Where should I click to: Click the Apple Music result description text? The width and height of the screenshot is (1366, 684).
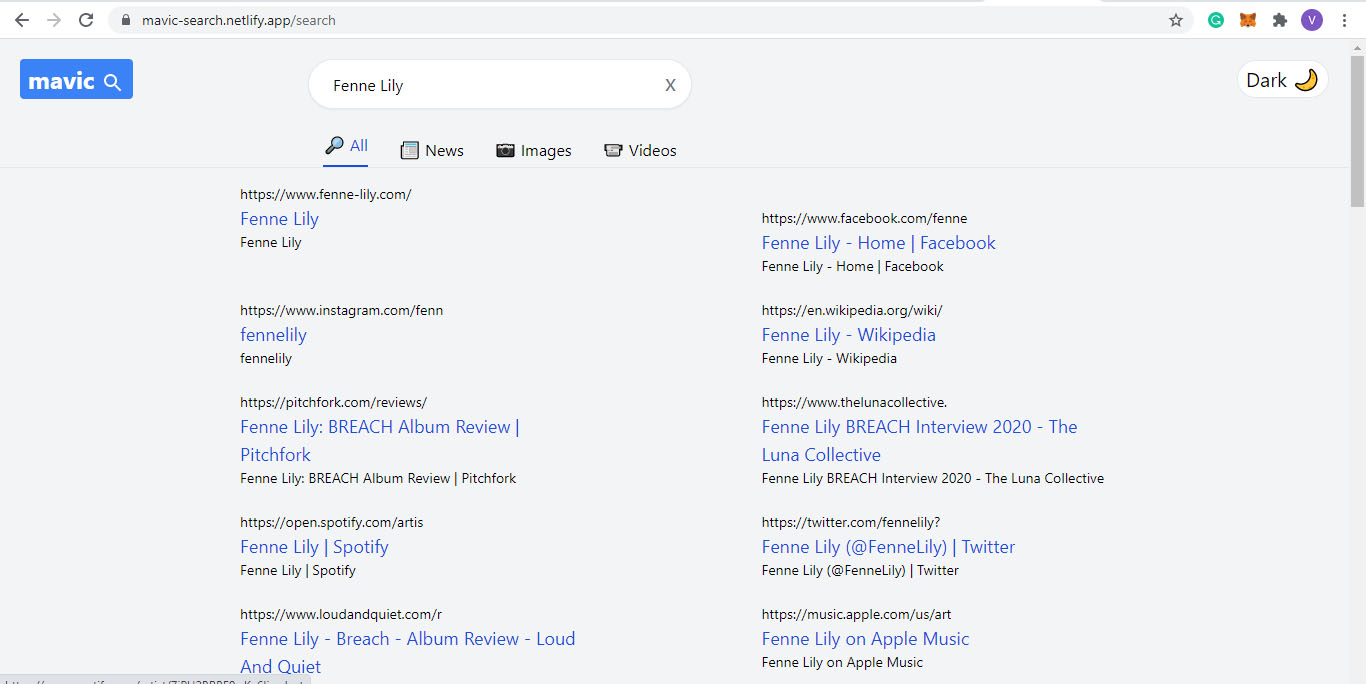(843, 662)
